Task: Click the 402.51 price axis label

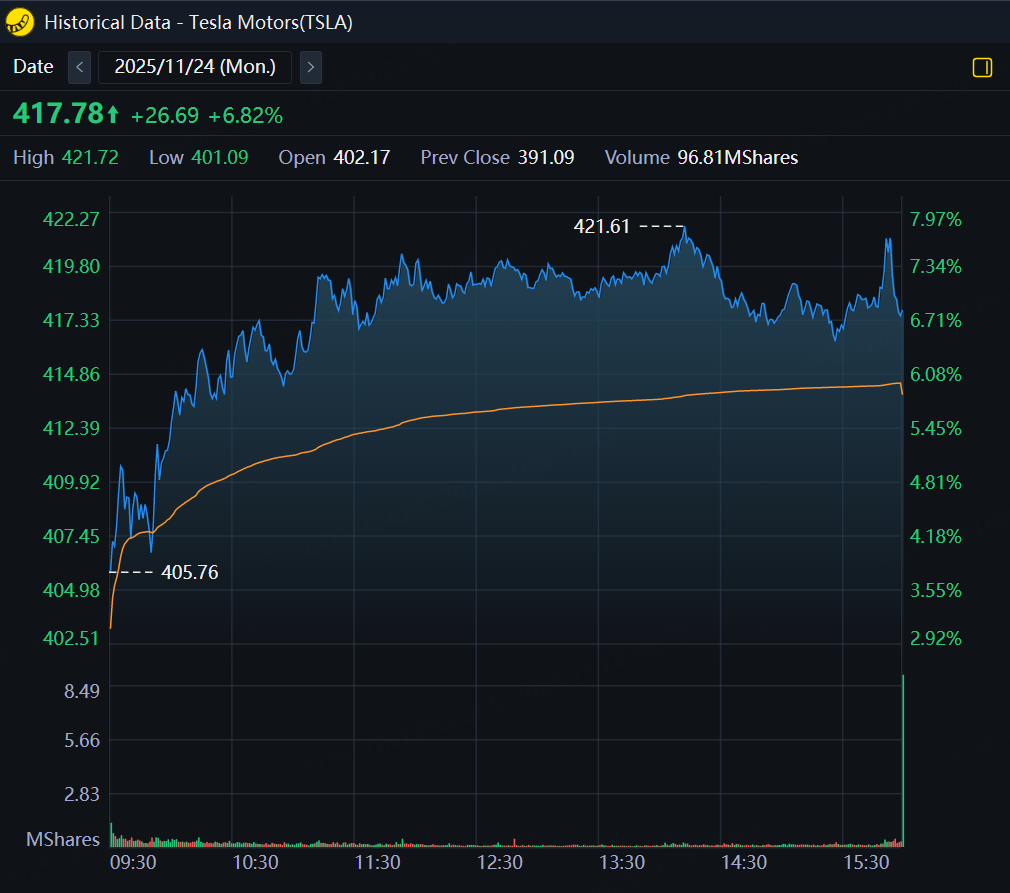Action: 71,639
